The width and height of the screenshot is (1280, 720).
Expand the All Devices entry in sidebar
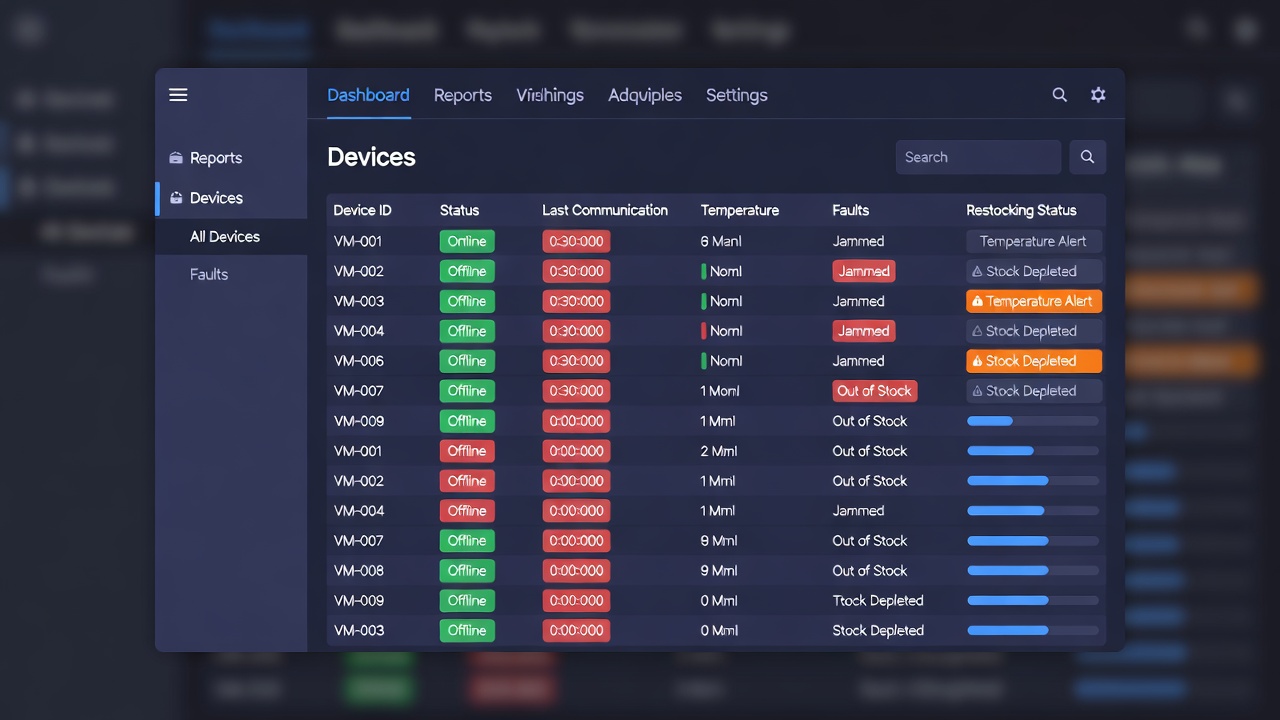click(x=224, y=236)
